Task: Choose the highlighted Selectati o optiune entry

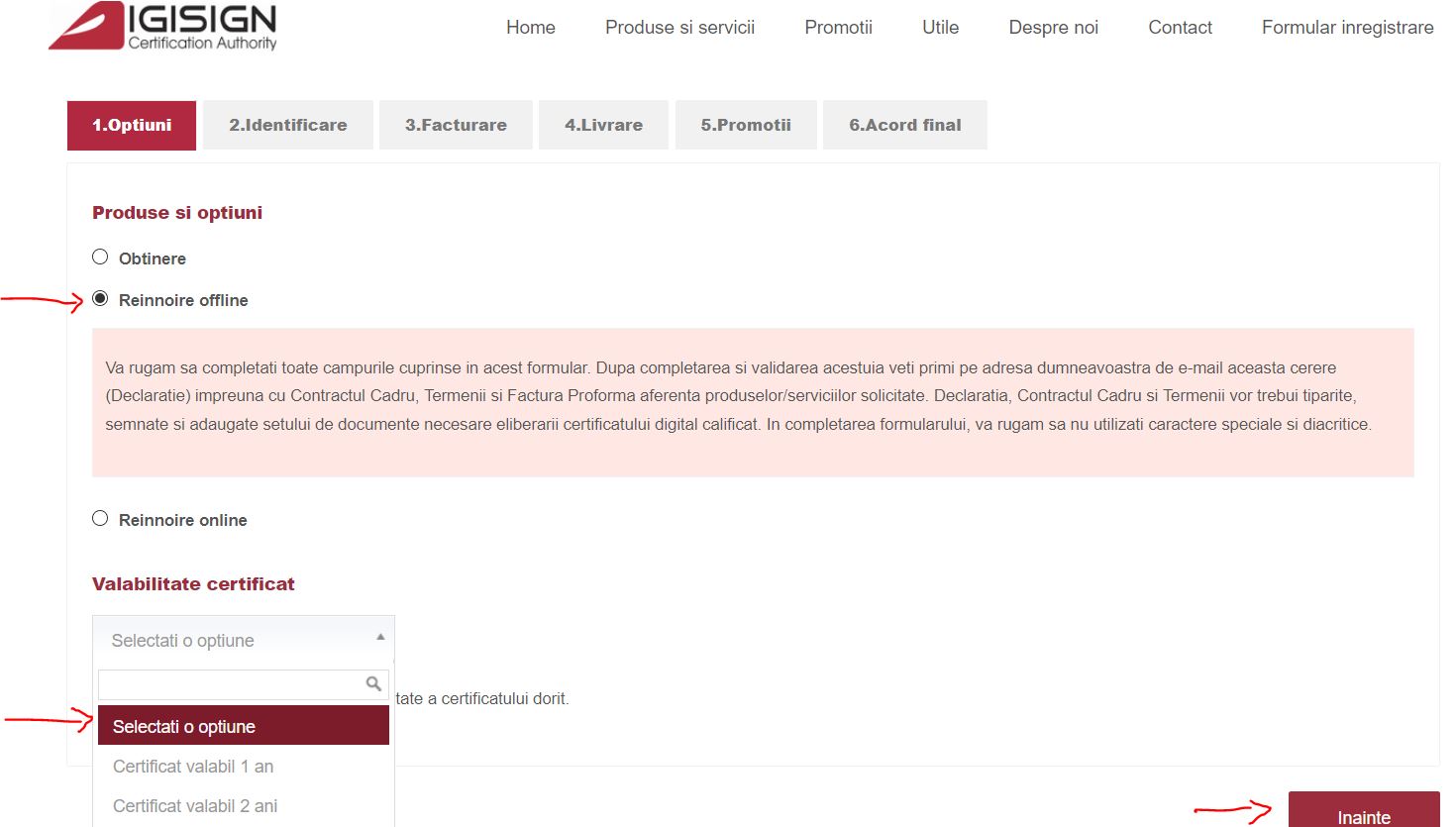Action: (244, 726)
